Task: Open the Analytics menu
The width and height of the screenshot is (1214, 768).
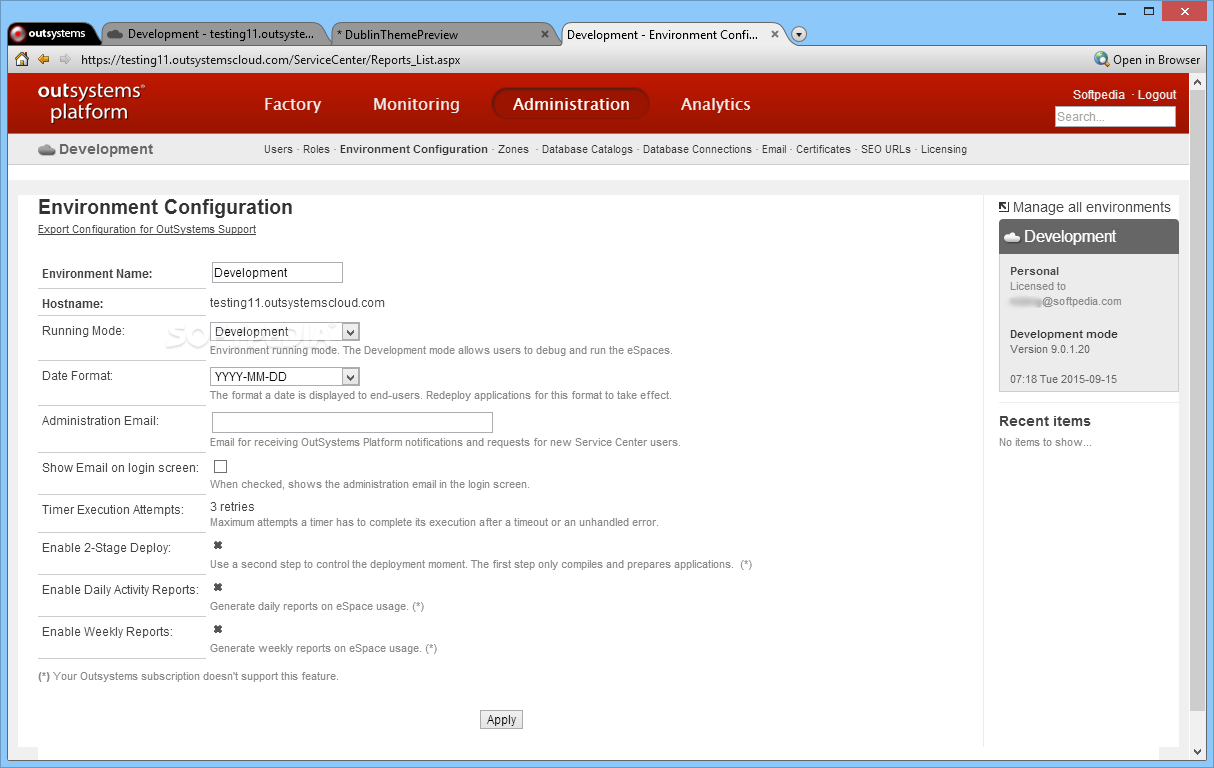Action: (x=715, y=104)
